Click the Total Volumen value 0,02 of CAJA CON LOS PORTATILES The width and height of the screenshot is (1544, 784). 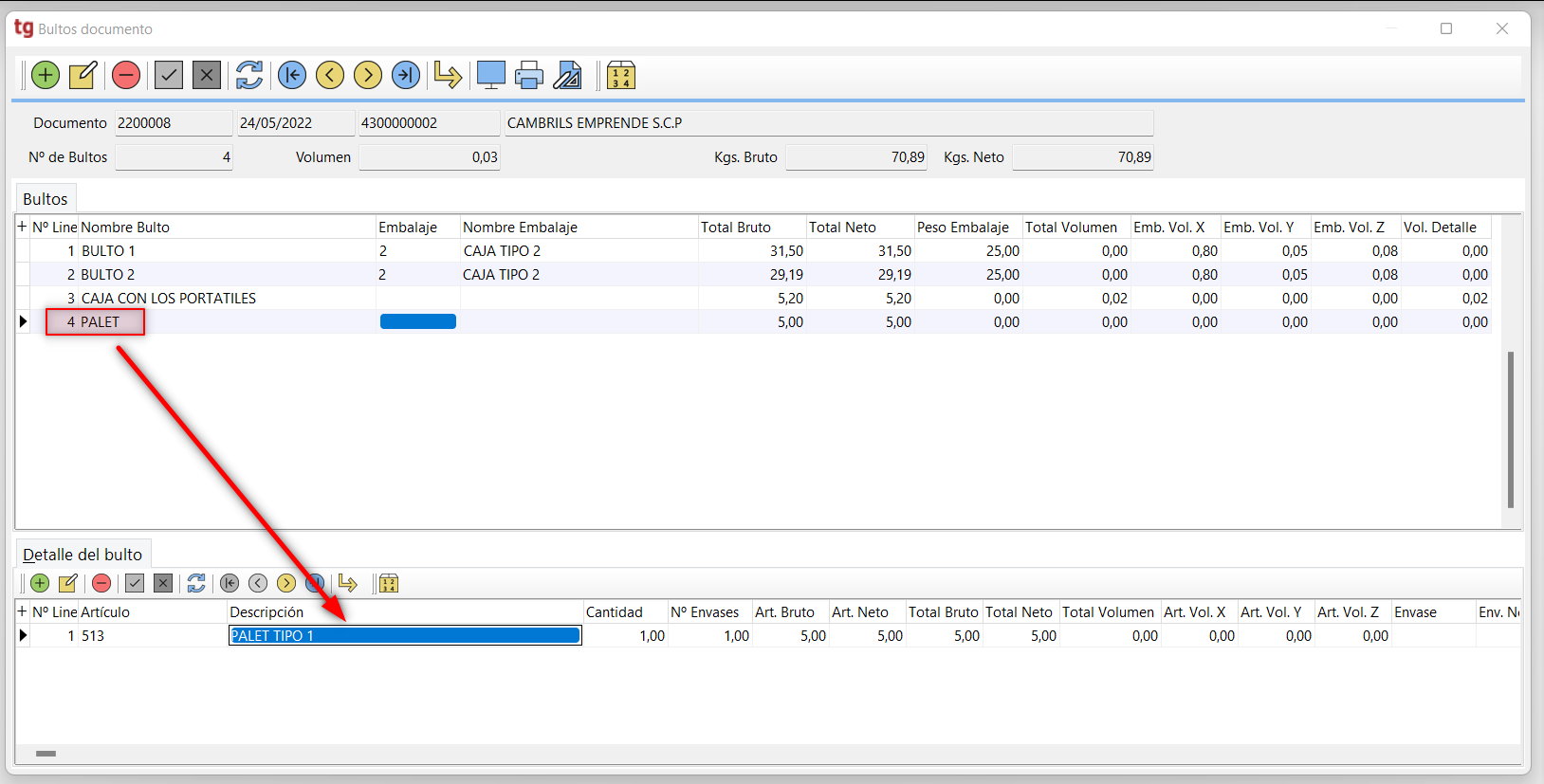(x=1076, y=299)
